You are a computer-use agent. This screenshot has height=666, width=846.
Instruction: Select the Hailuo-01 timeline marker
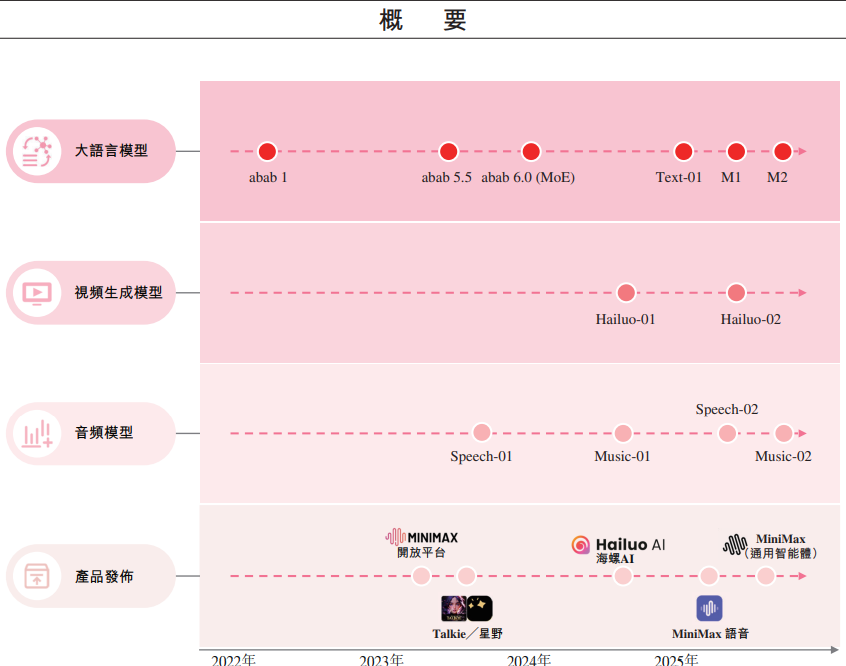(x=626, y=293)
